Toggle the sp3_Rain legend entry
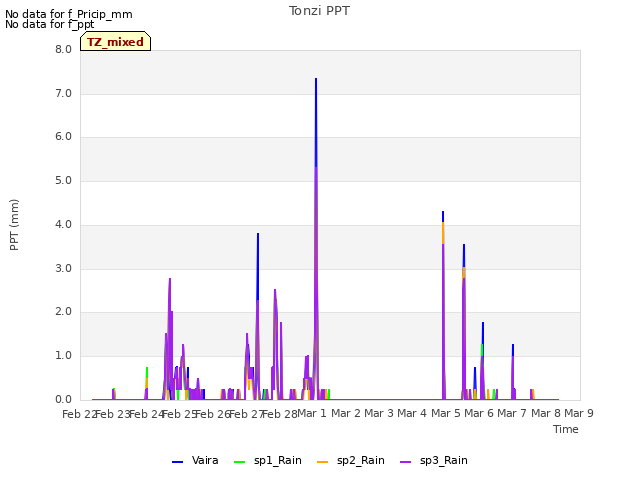 click(434, 461)
